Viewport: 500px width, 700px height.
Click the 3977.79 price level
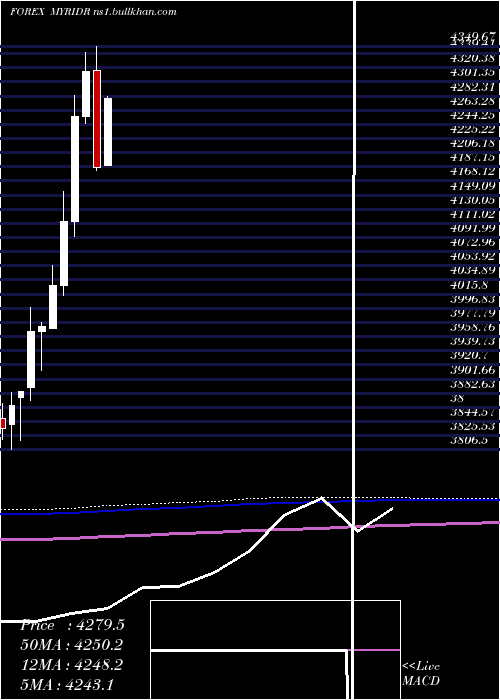click(473, 313)
